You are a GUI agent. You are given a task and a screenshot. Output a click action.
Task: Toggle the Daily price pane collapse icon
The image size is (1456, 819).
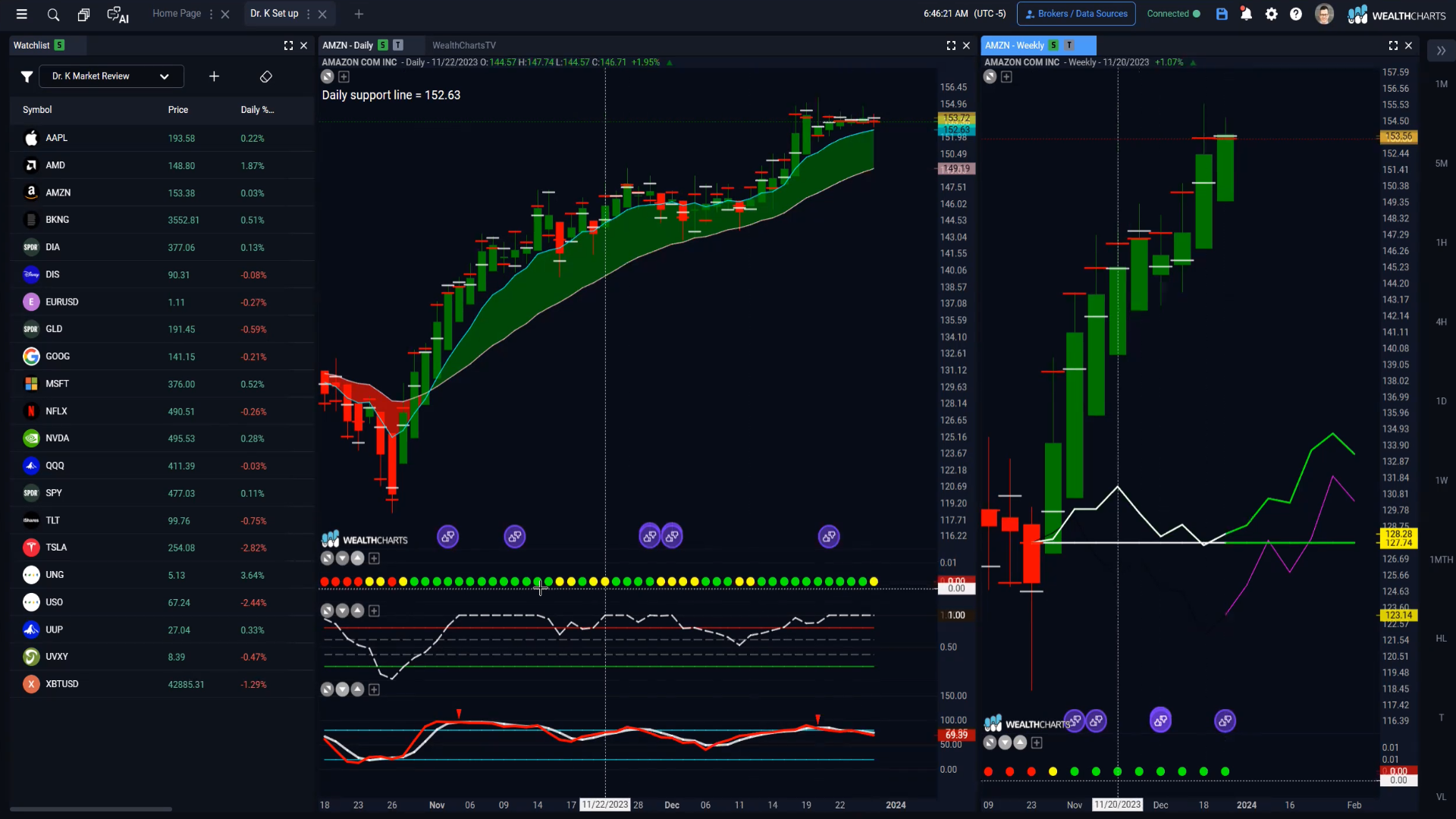(328, 77)
